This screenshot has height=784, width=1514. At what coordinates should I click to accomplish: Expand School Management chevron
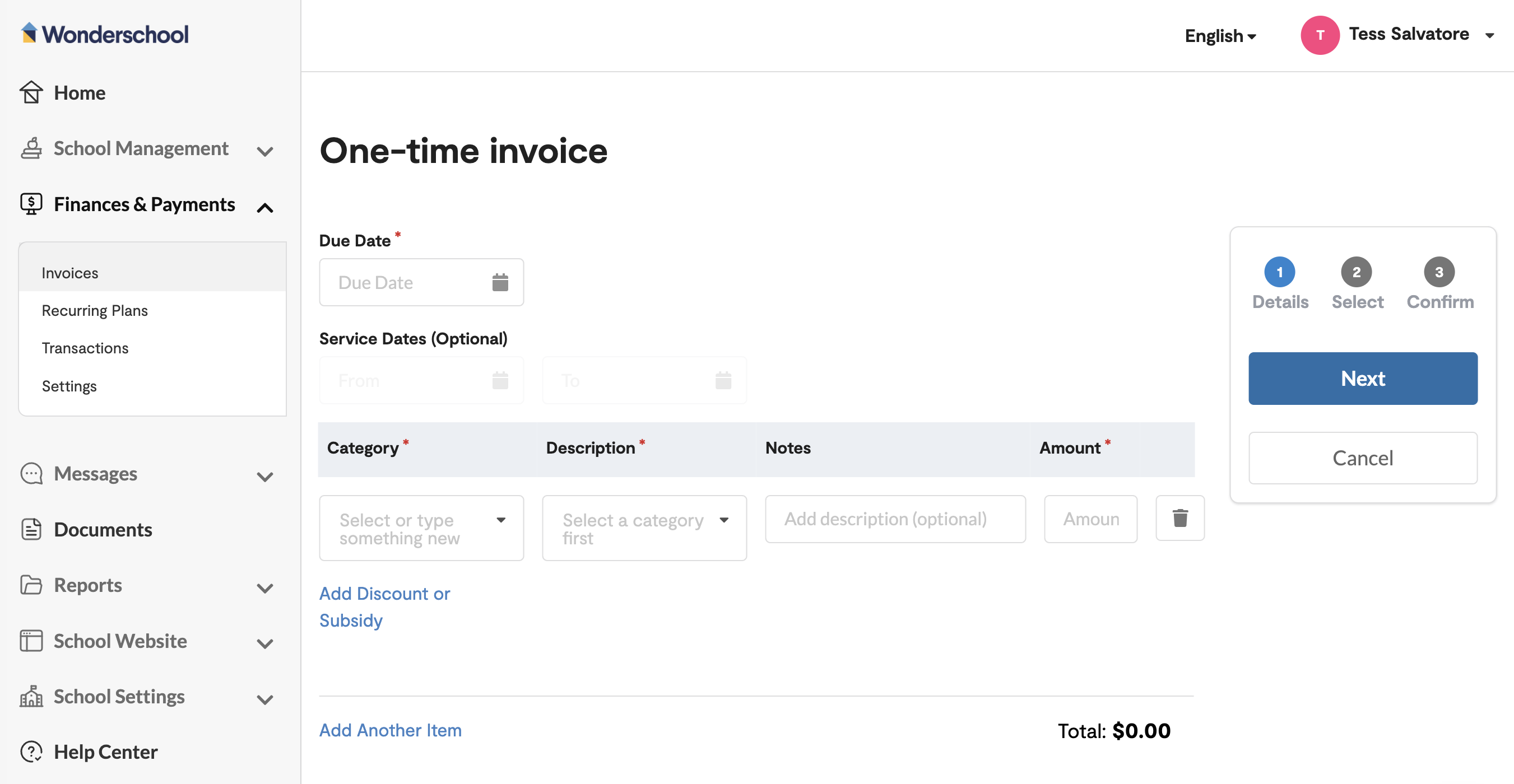click(265, 152)
